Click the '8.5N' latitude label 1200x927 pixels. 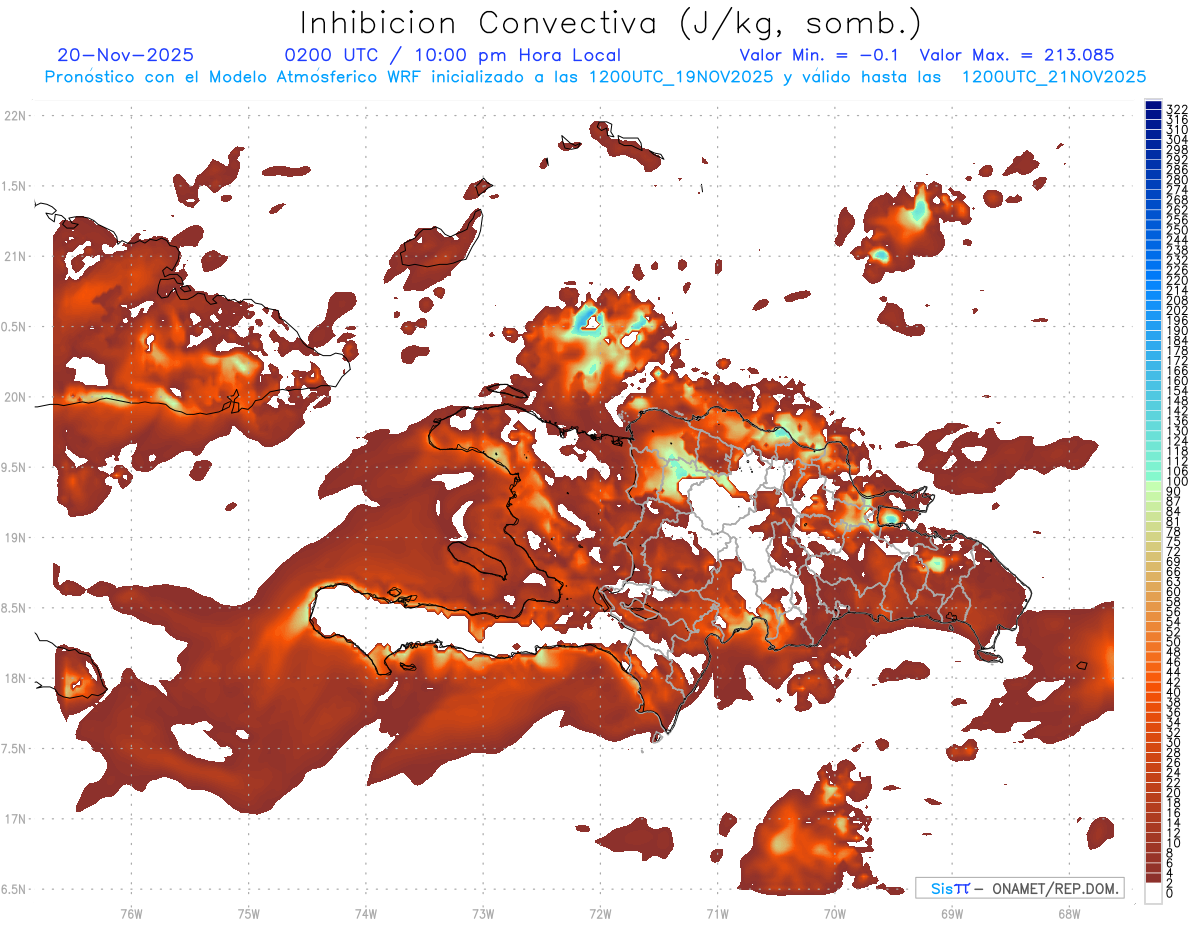15,608
